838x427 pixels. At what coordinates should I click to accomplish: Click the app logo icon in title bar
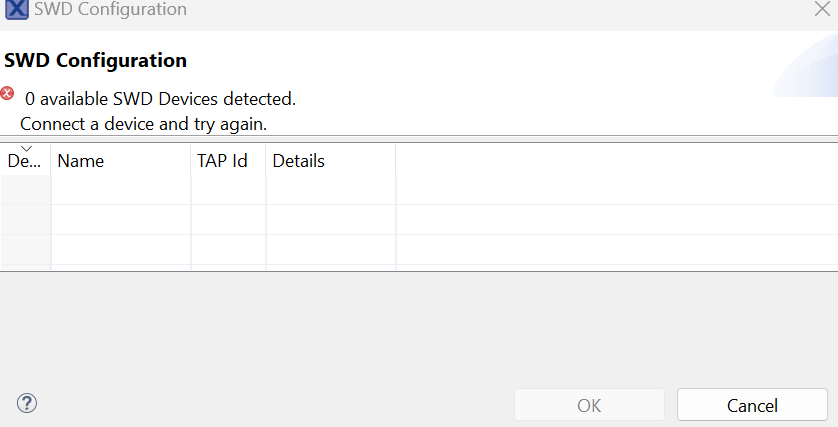pyautogui.click(x=16, y=9)
